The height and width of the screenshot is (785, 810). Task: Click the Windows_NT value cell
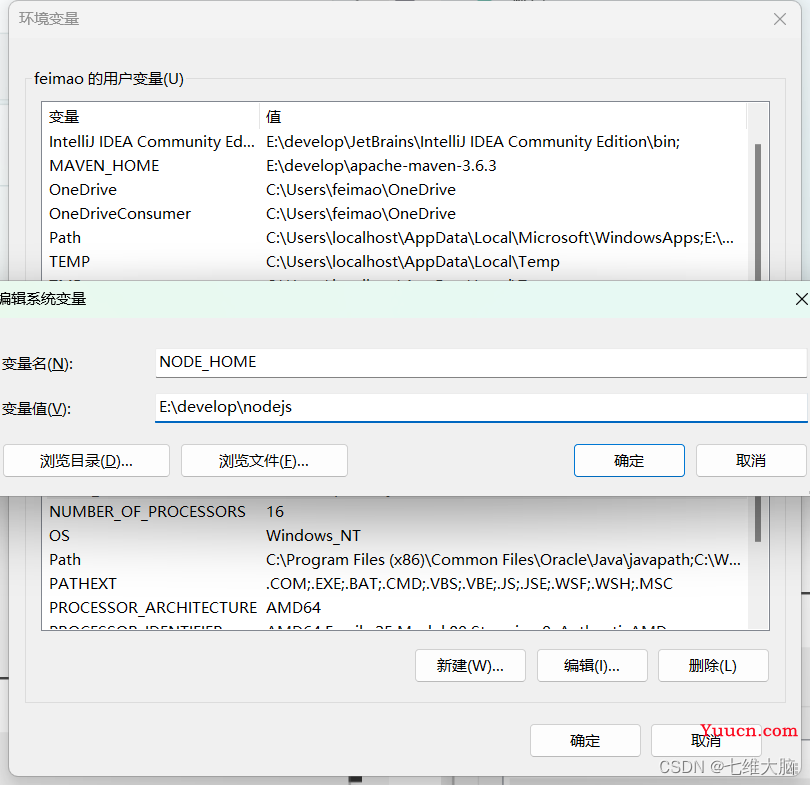[314, 536]
